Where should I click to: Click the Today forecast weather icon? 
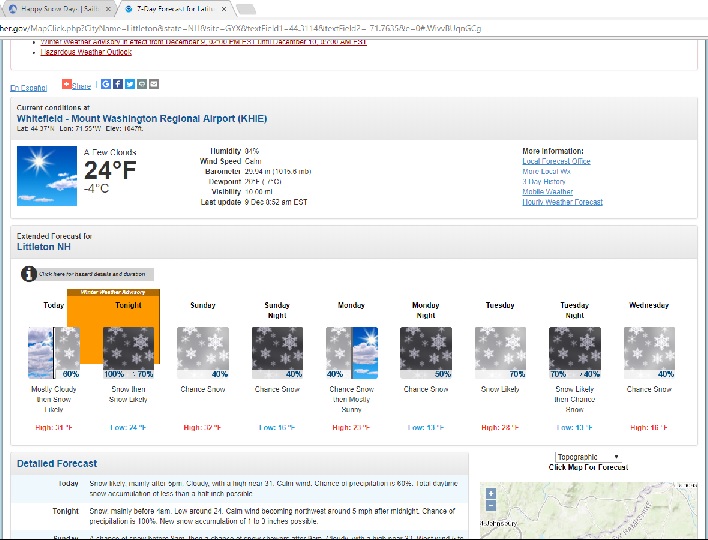54,353
